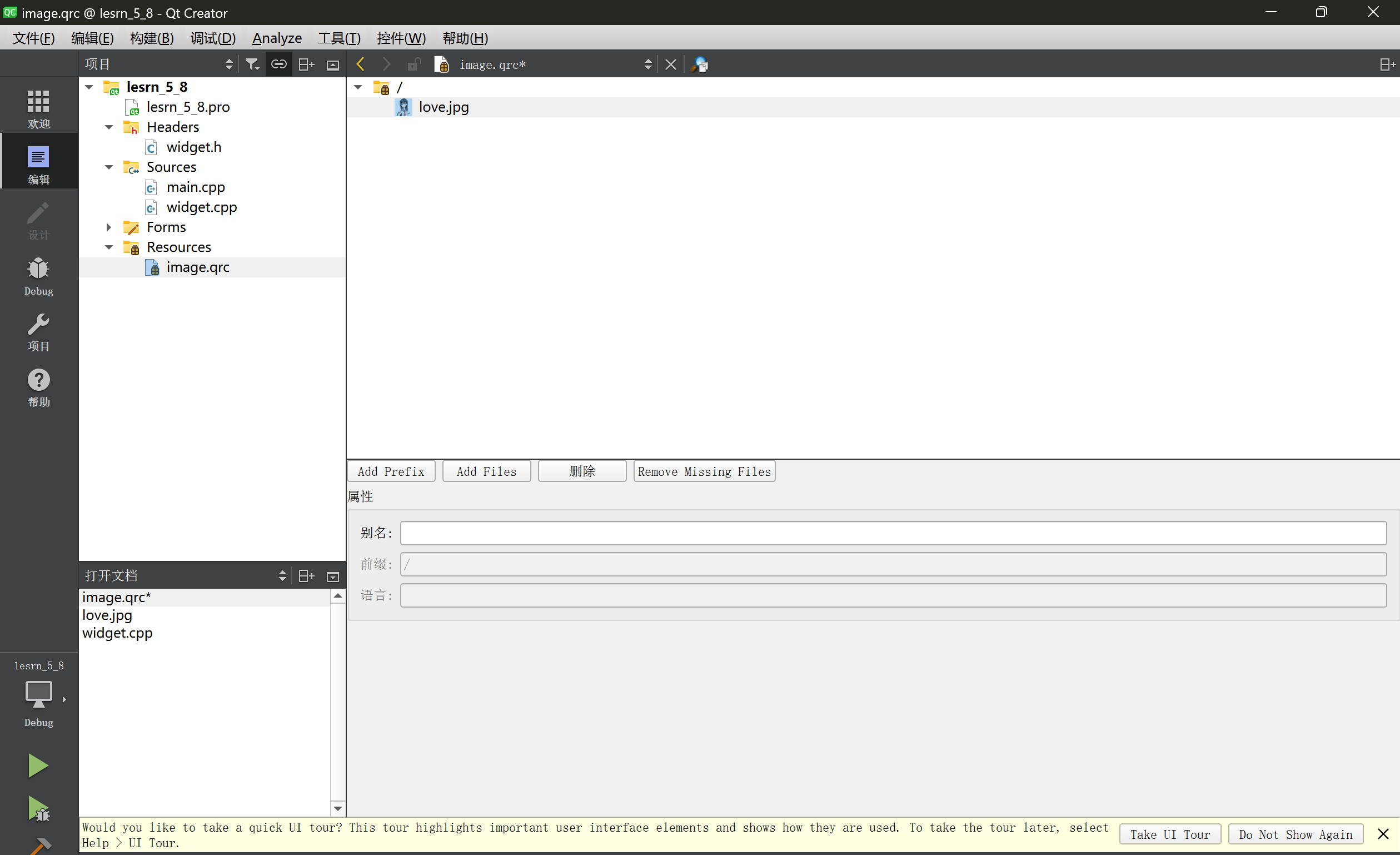Click the Take UI Tour button
Image resolution: width=1400 pixels, height=855 pixels.
(x=1169, y=834)
